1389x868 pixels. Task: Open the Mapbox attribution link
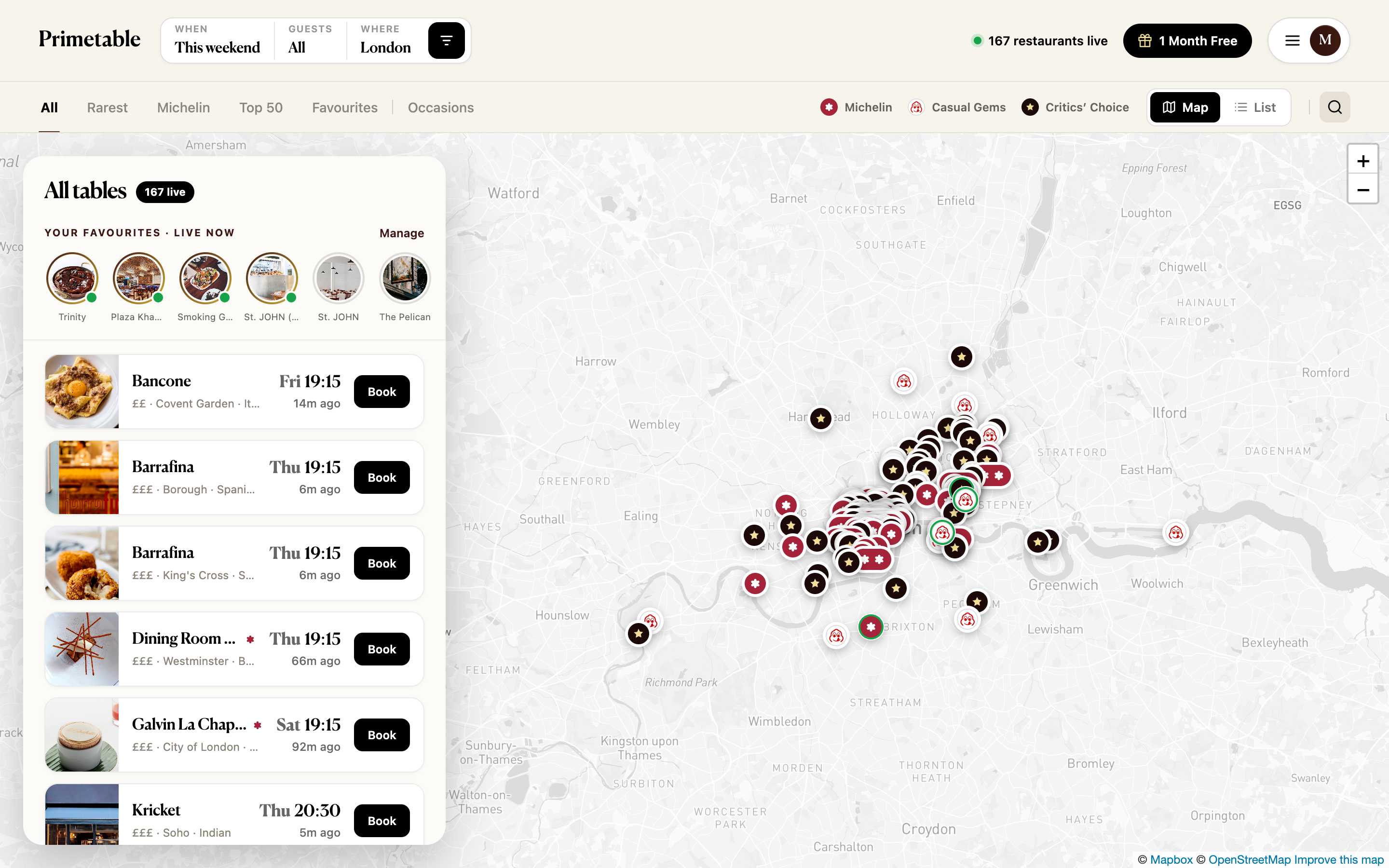point(1171,859)
